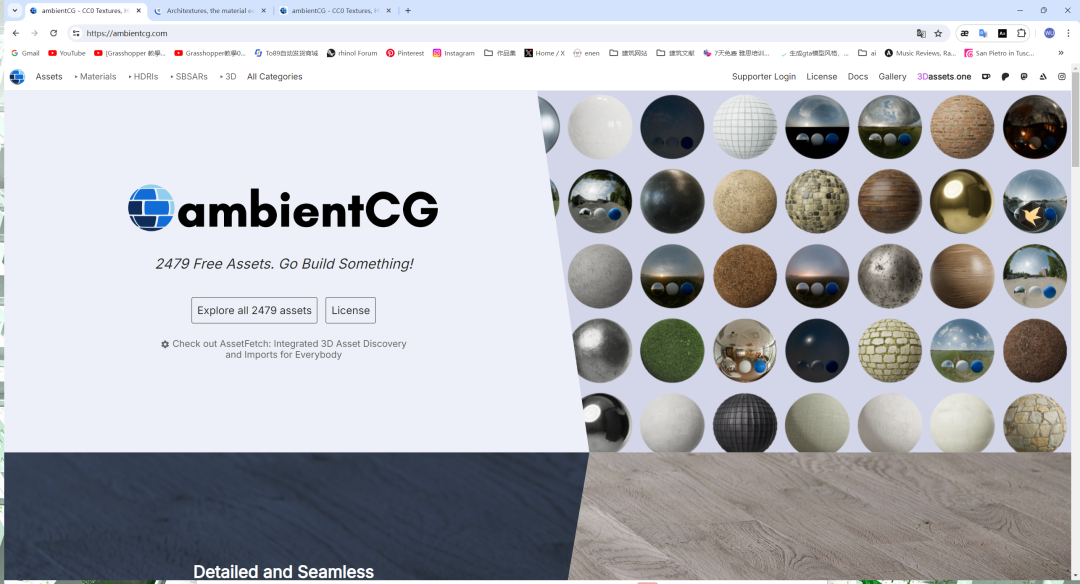Select Assets in the navbar
Image resolution: width=1080 pixels, height=584 pixels.
(49, 76)
